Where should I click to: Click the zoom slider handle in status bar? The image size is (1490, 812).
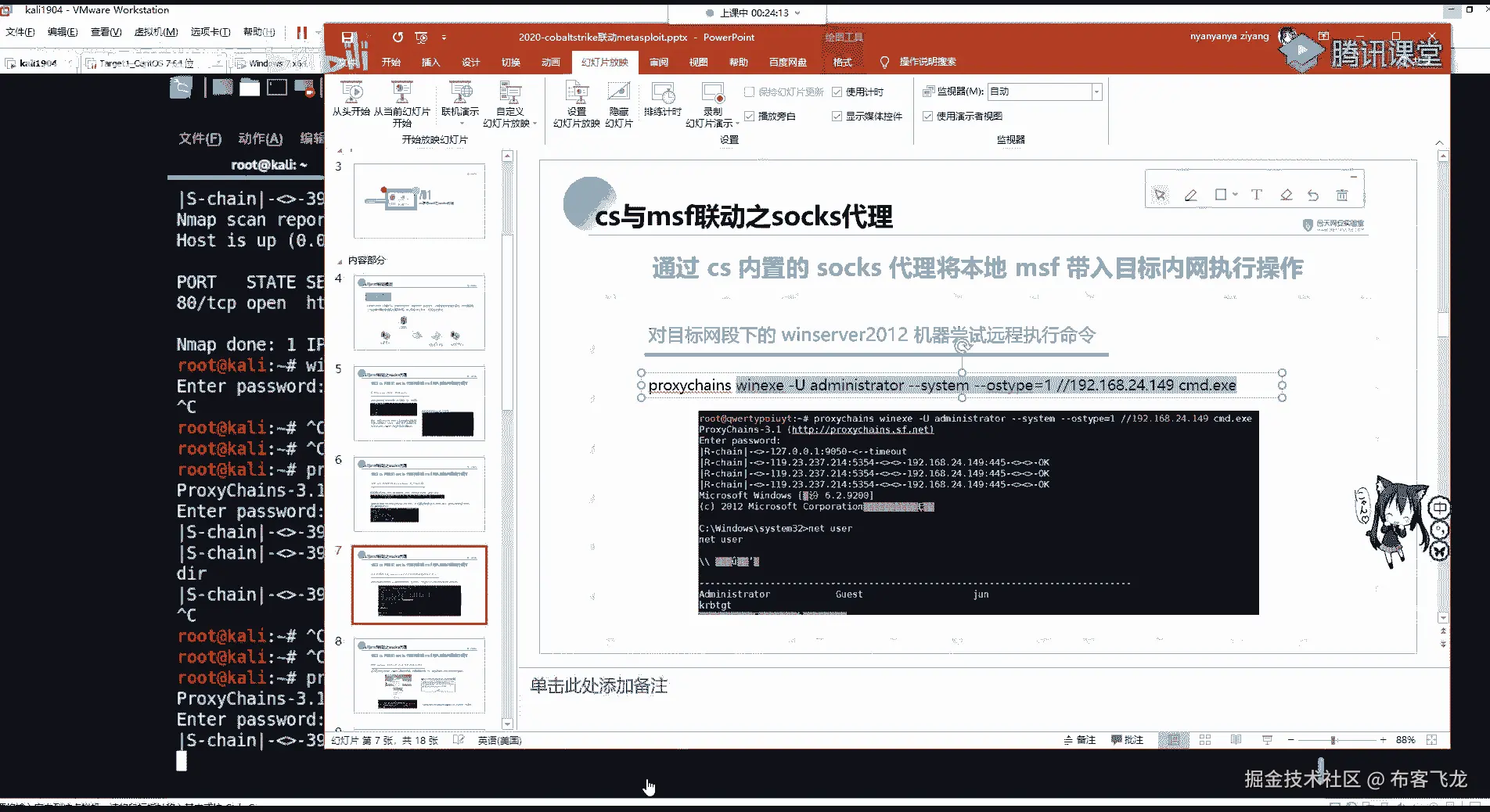(x=1333, y=740)
